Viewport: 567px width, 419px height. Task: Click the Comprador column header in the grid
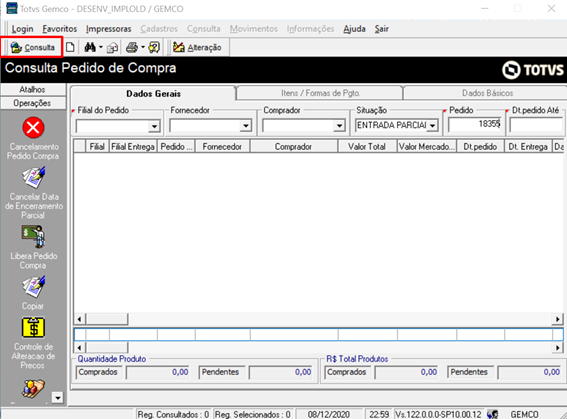click(x=293, y=146)
